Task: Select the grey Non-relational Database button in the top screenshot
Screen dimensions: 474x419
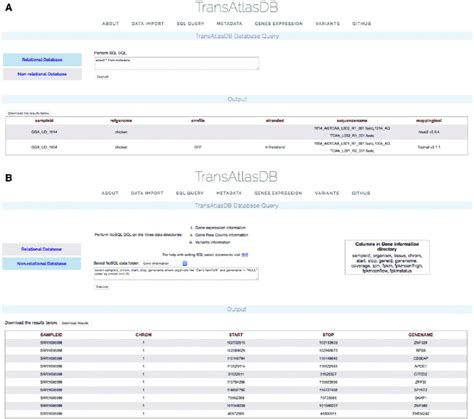Action: [x=42, y=74]
